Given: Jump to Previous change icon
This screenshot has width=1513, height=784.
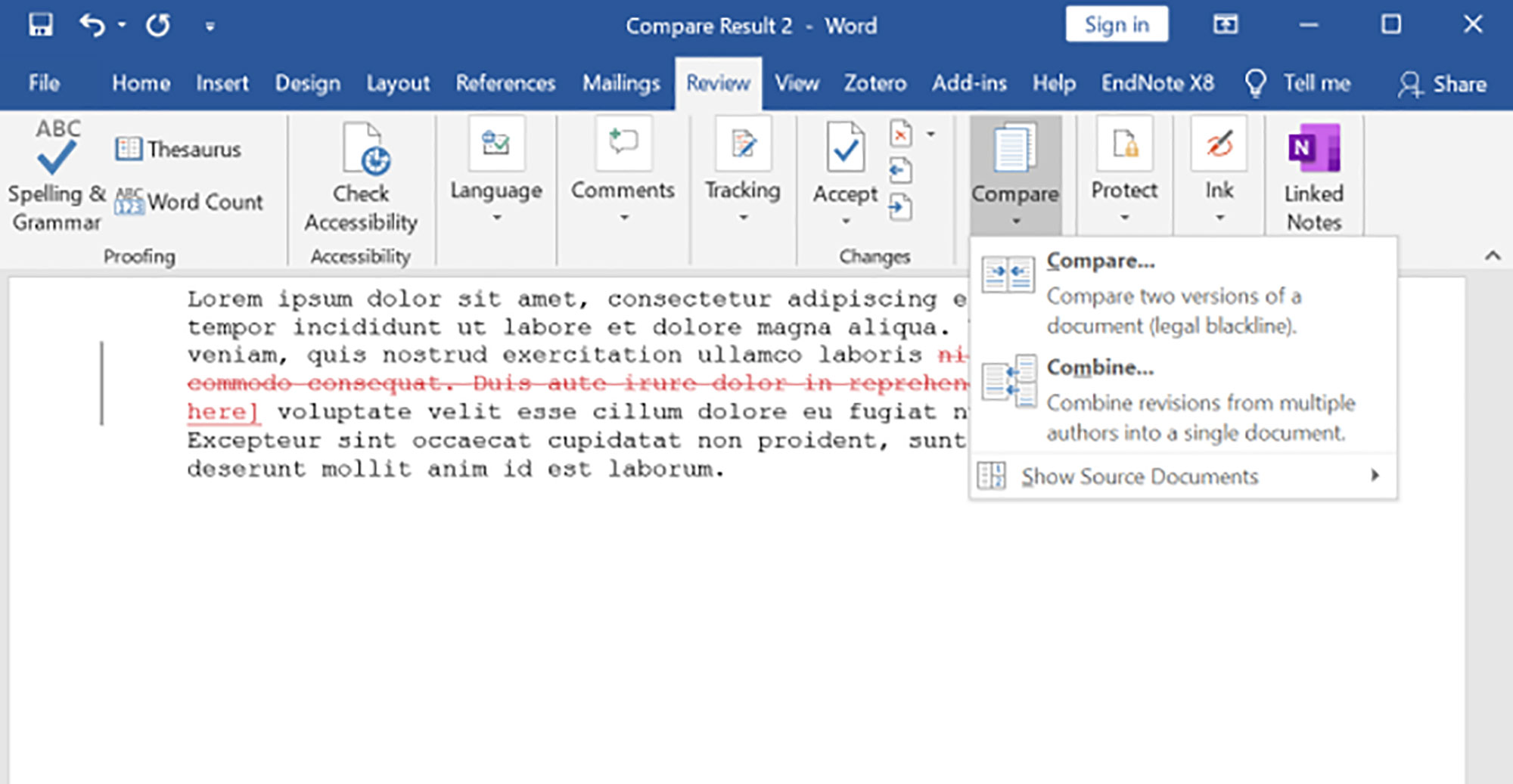Looking at the screenshot, I should pos(899,171).
